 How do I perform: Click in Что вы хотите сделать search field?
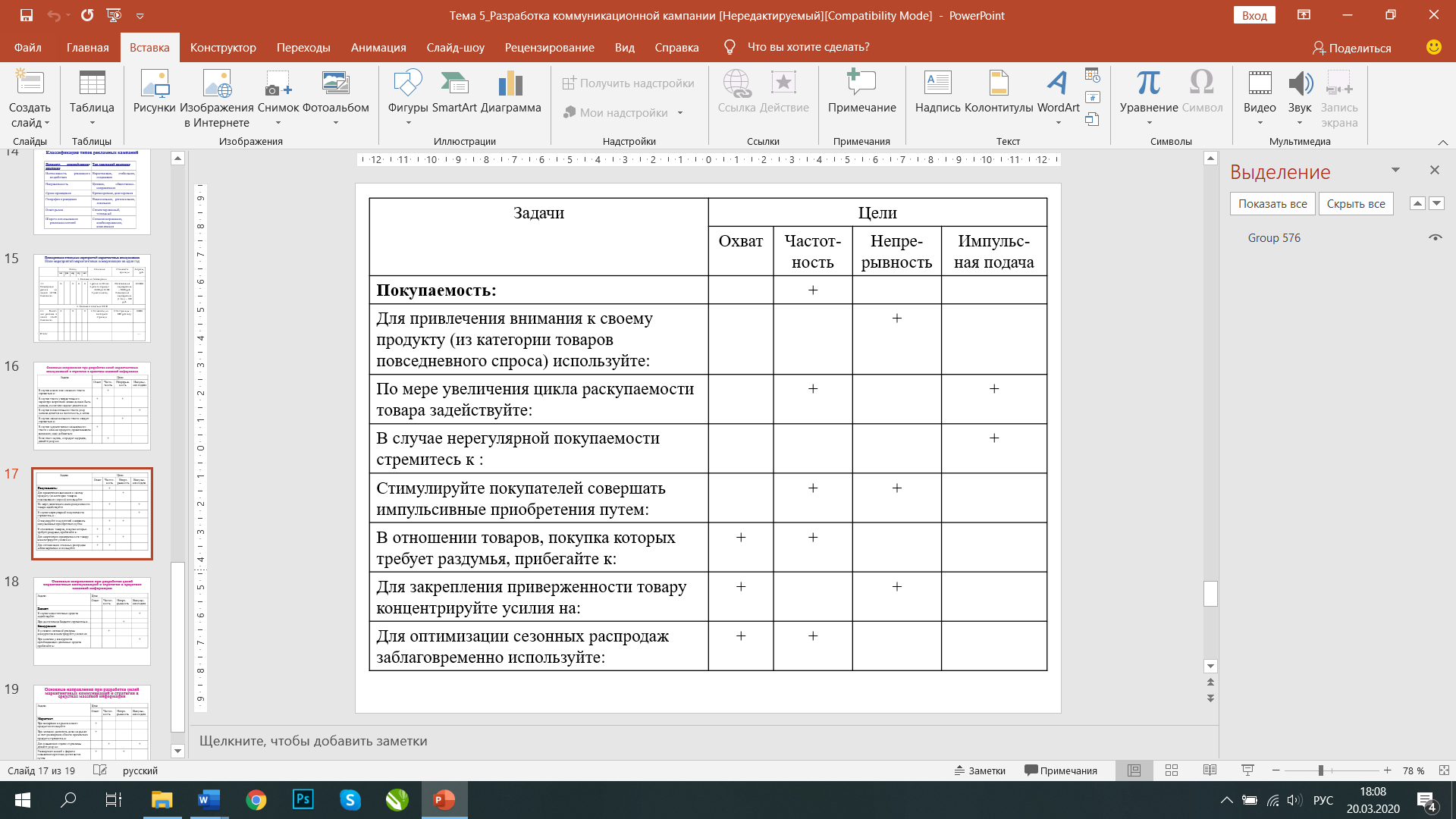click(808, 47)
